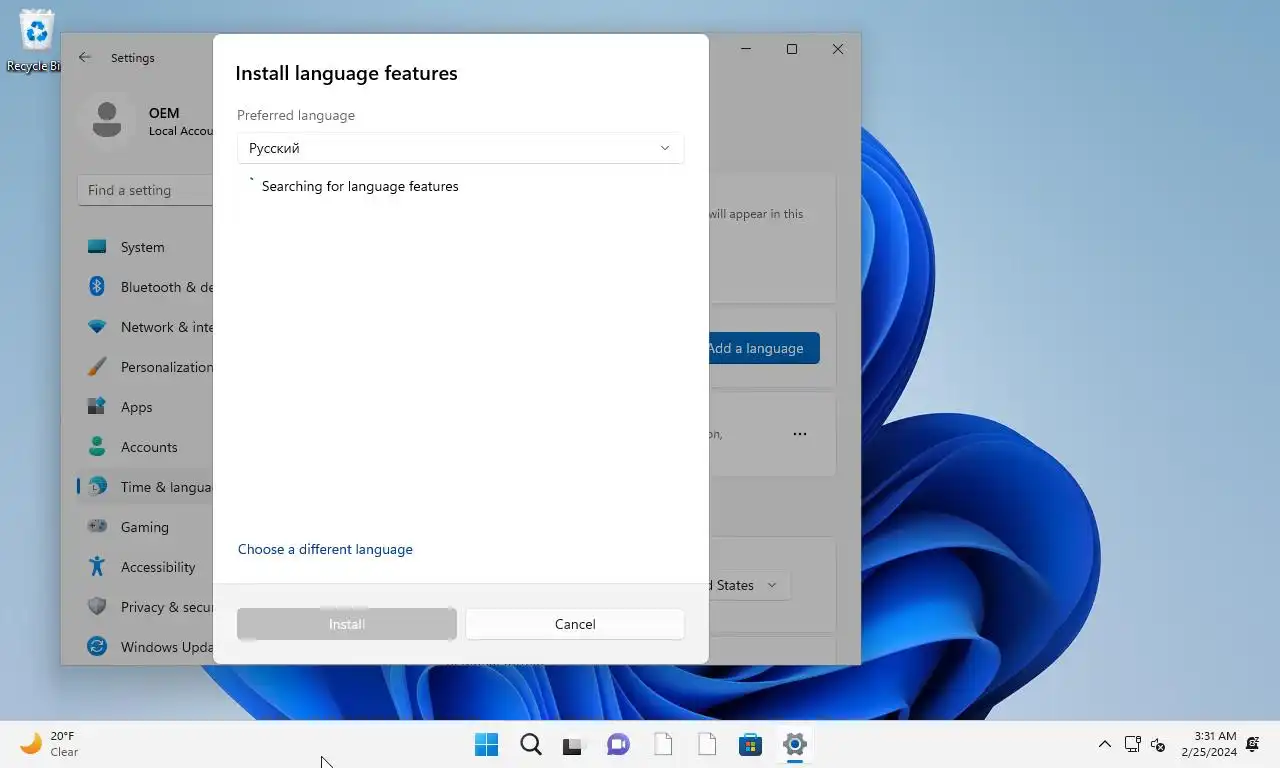The image size is (1280, 768).
Task: Select Time & language in the sidebar
Action: (146, 487)
